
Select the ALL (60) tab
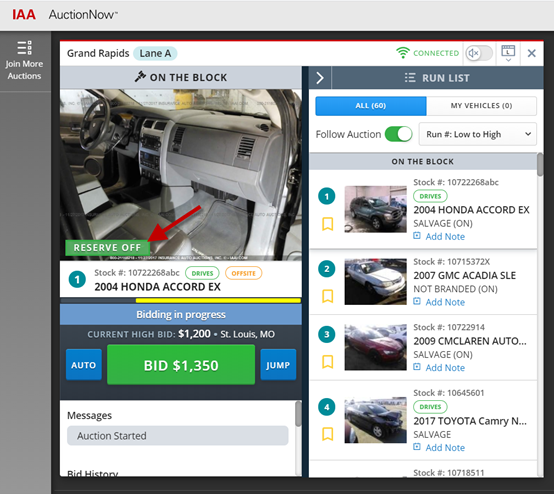[371, 106]
